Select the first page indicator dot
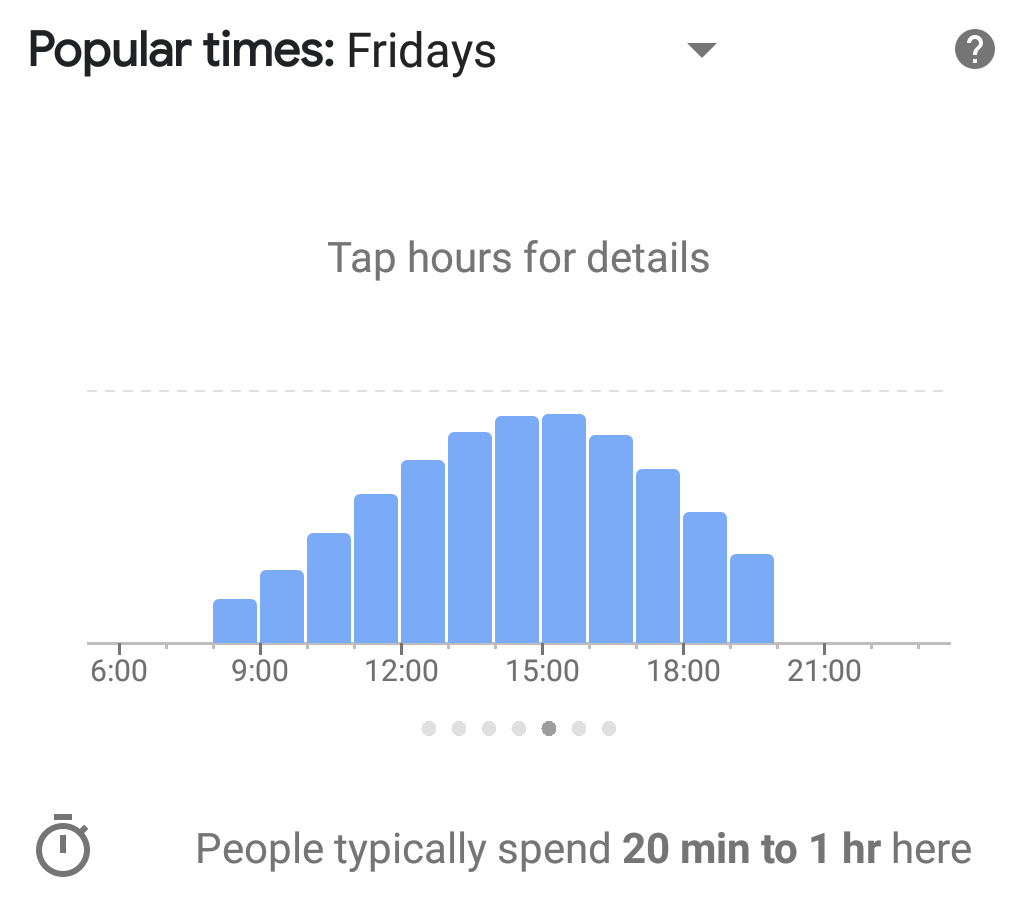 tap(429, 729)
